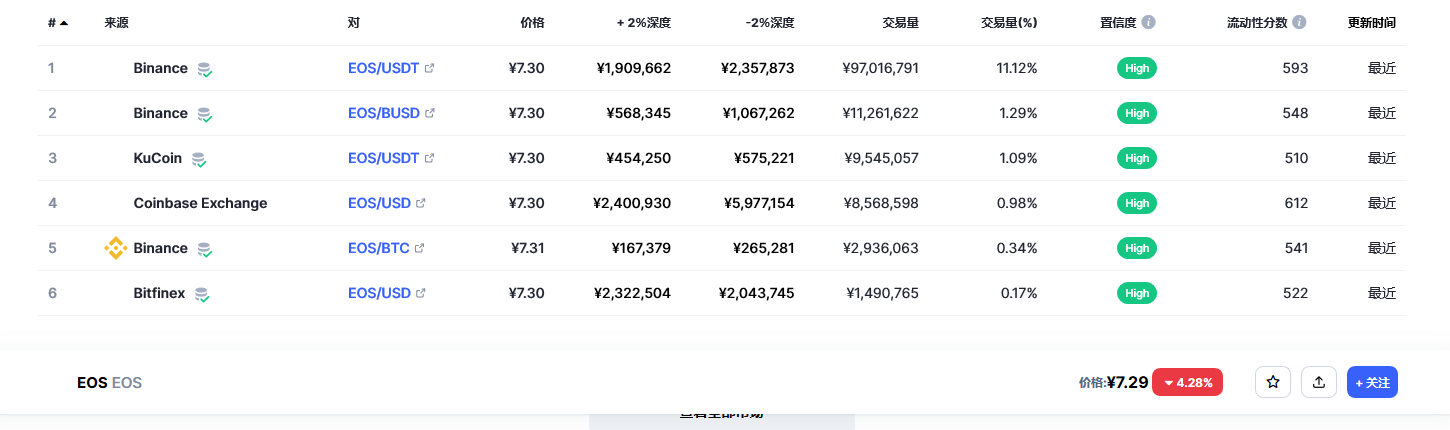Click the +2%深度 column header

pyautogui.click(x=644, y=22)
